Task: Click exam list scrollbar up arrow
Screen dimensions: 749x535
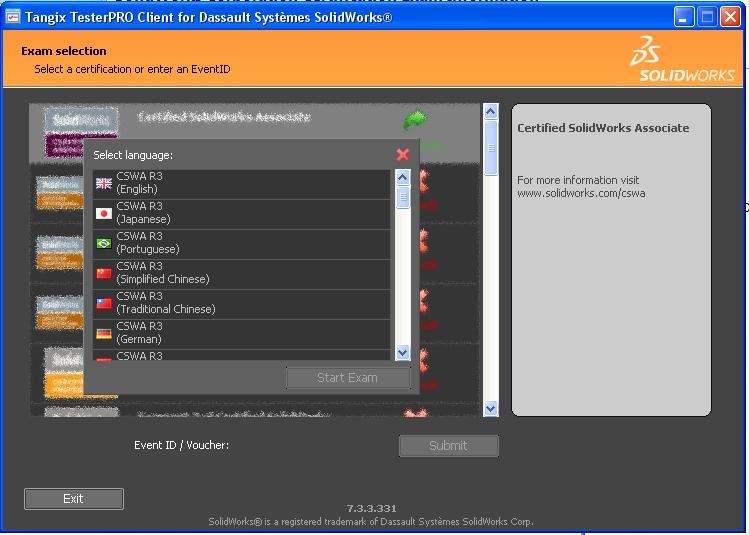Action: [x=491, y=112]
